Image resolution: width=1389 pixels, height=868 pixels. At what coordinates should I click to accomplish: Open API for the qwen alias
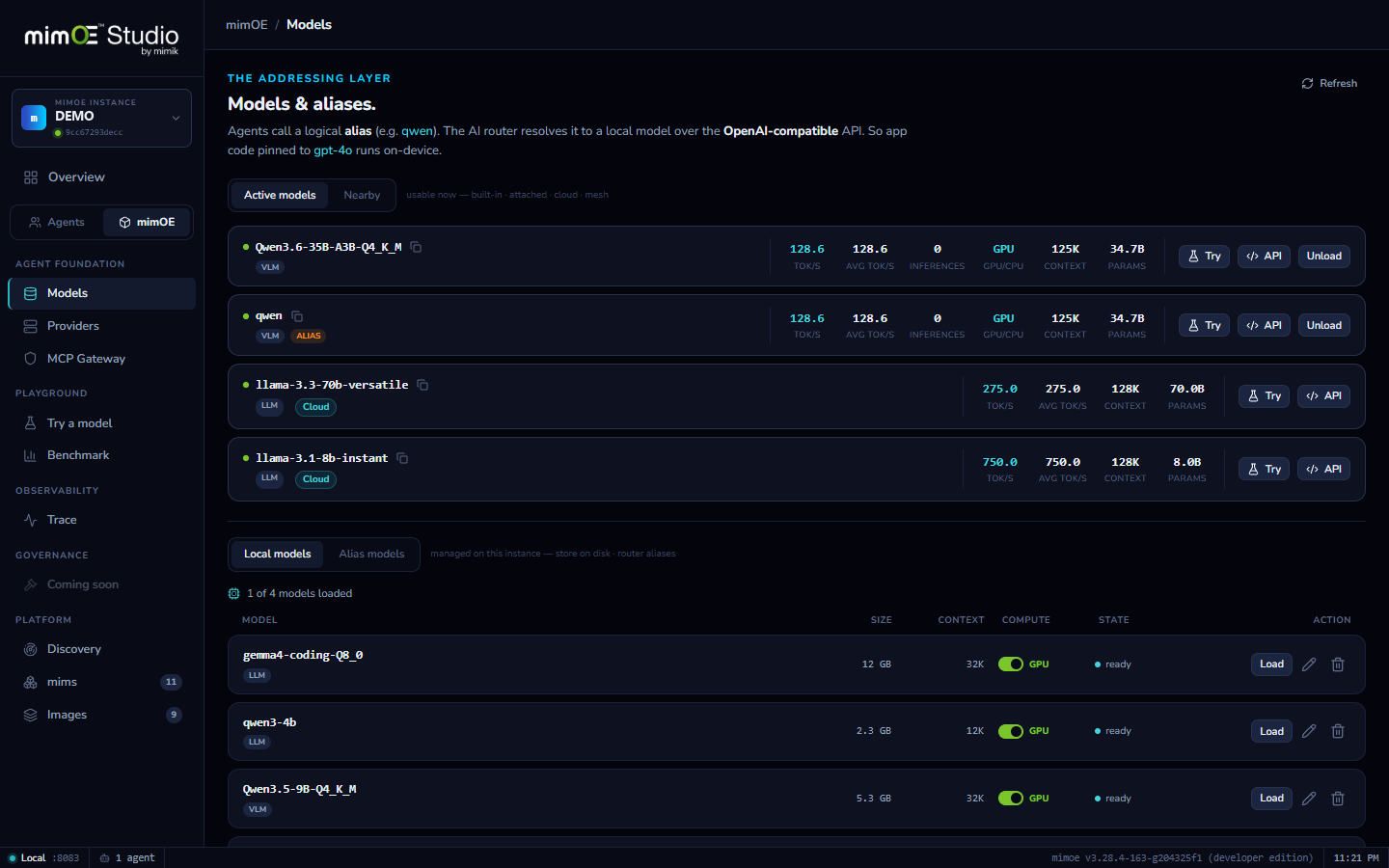click(1264, 326)
